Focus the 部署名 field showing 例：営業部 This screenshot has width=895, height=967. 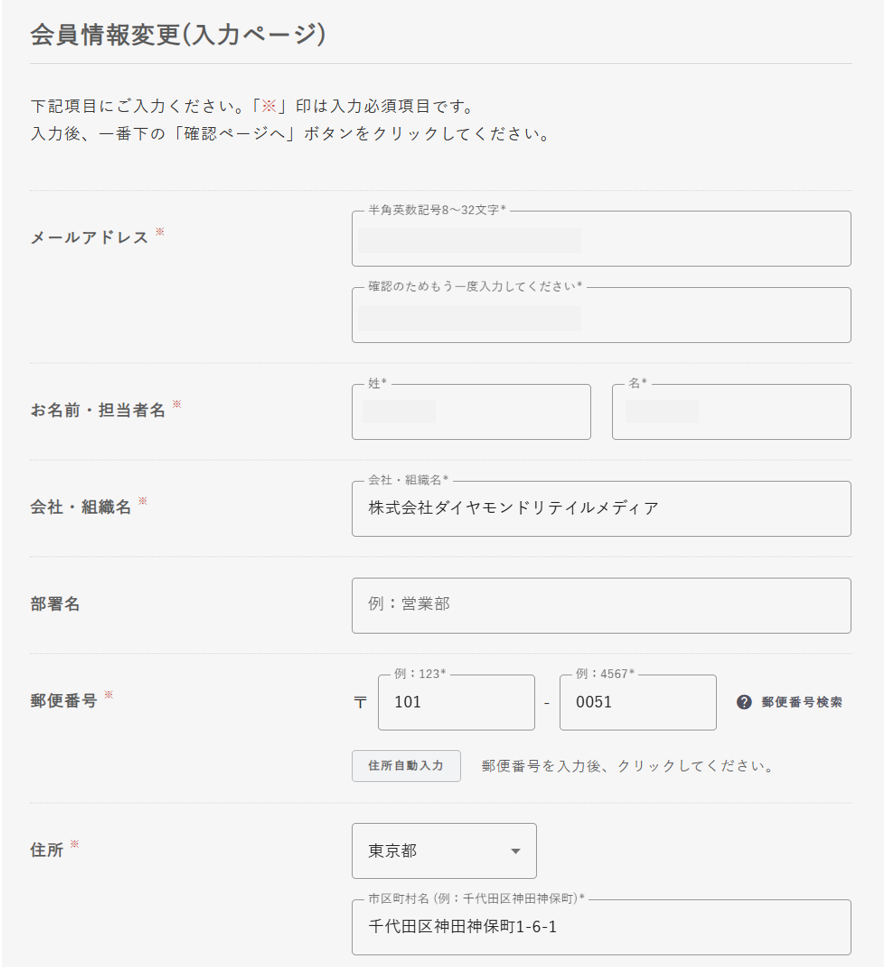click(601, 605)
